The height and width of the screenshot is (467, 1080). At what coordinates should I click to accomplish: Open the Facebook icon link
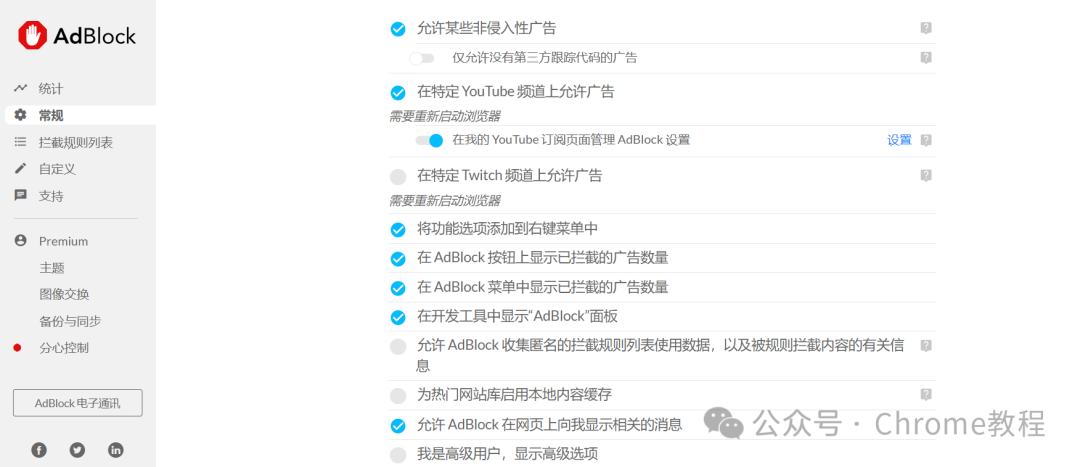39,450
